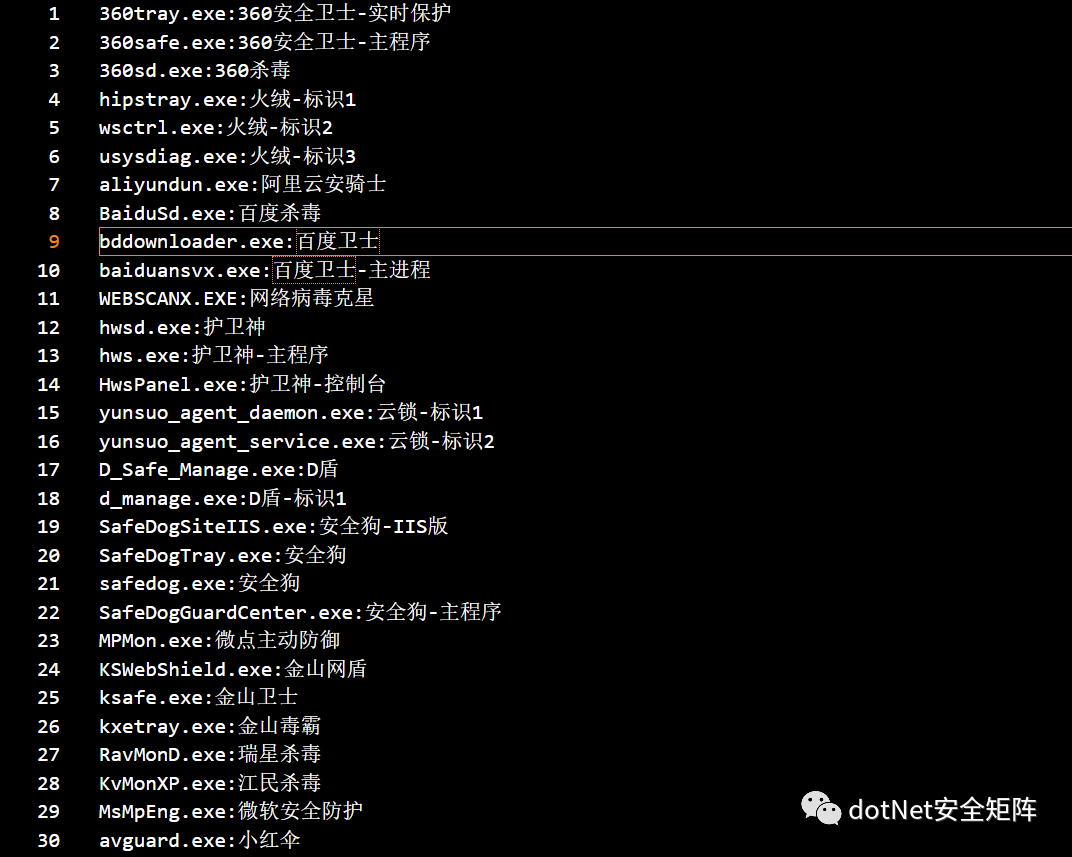Click the hws.exe line
This screenshot has width=1072, height=857.
213,355
